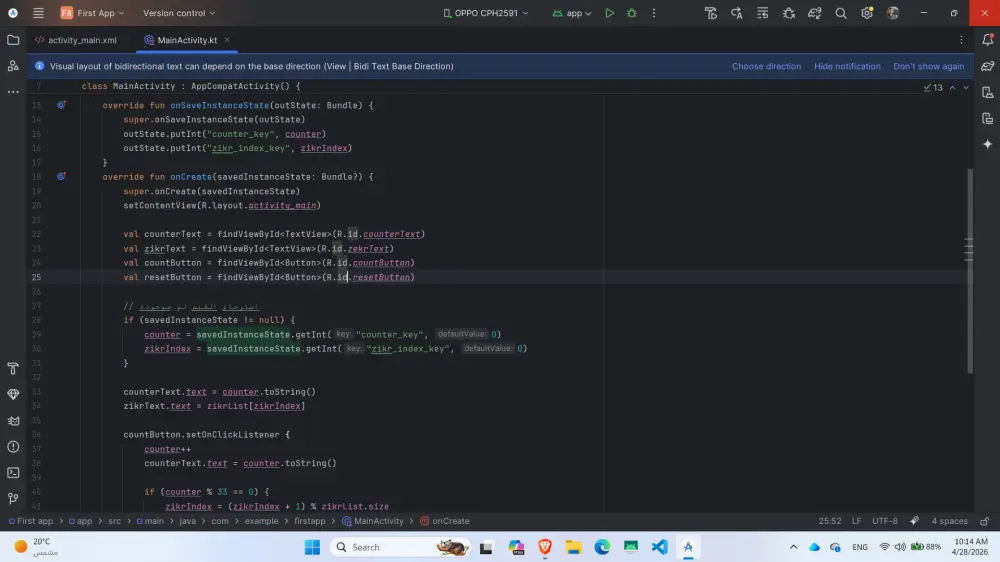
Task: Start debugging with the bug icon
Action: 632,13
